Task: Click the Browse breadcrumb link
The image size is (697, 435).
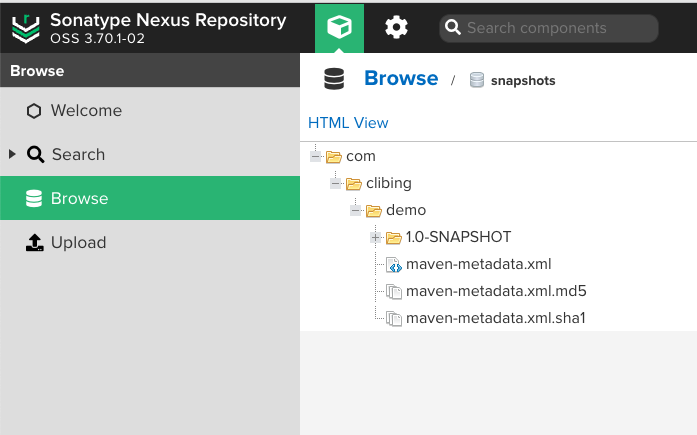Action: (x=401, y=78)
